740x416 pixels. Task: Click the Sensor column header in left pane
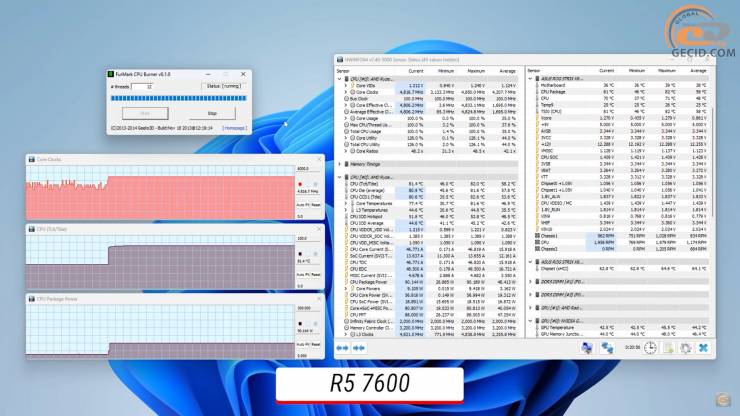click(343, 71)
